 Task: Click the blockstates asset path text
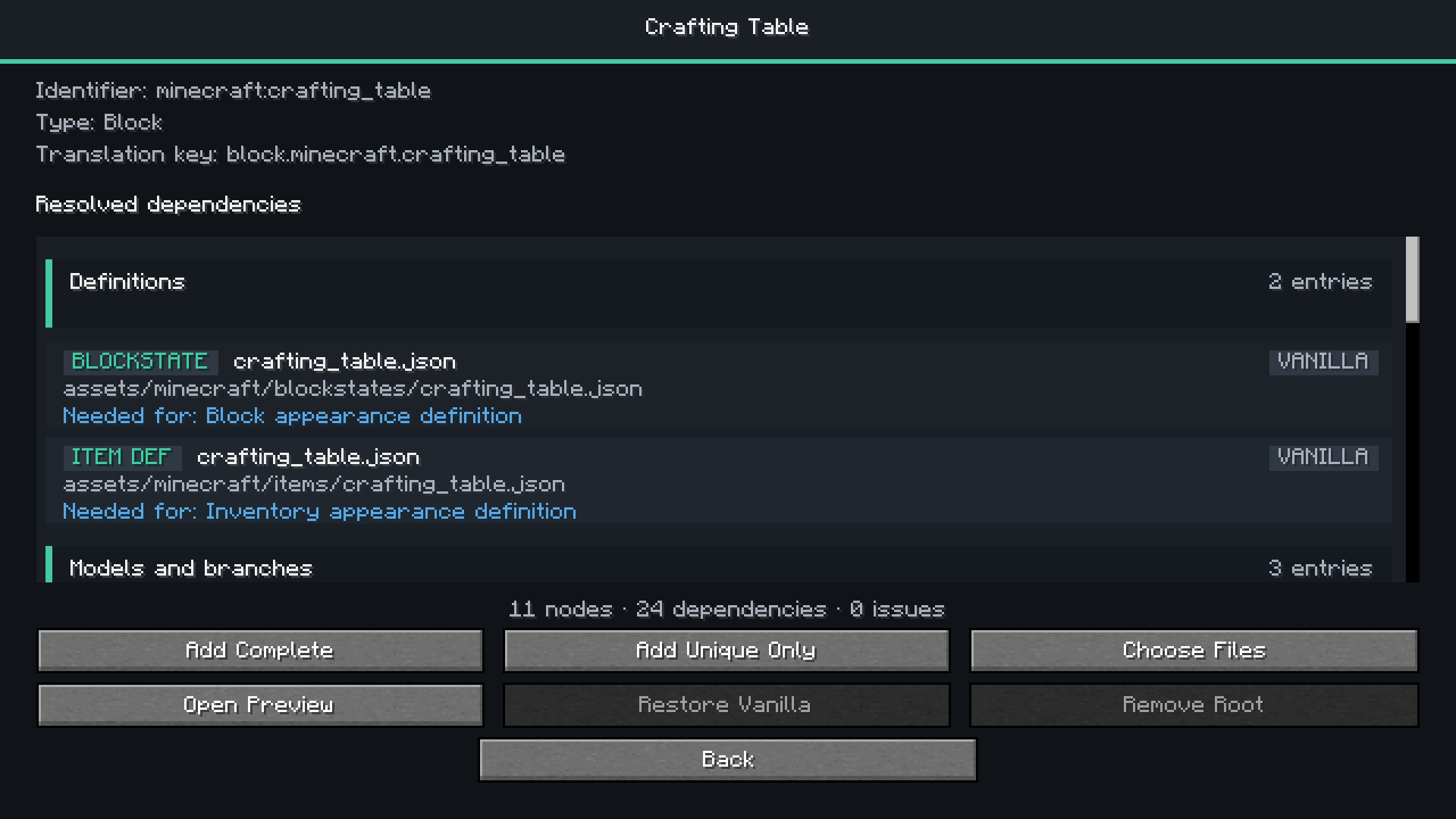[x=353, y=389]
